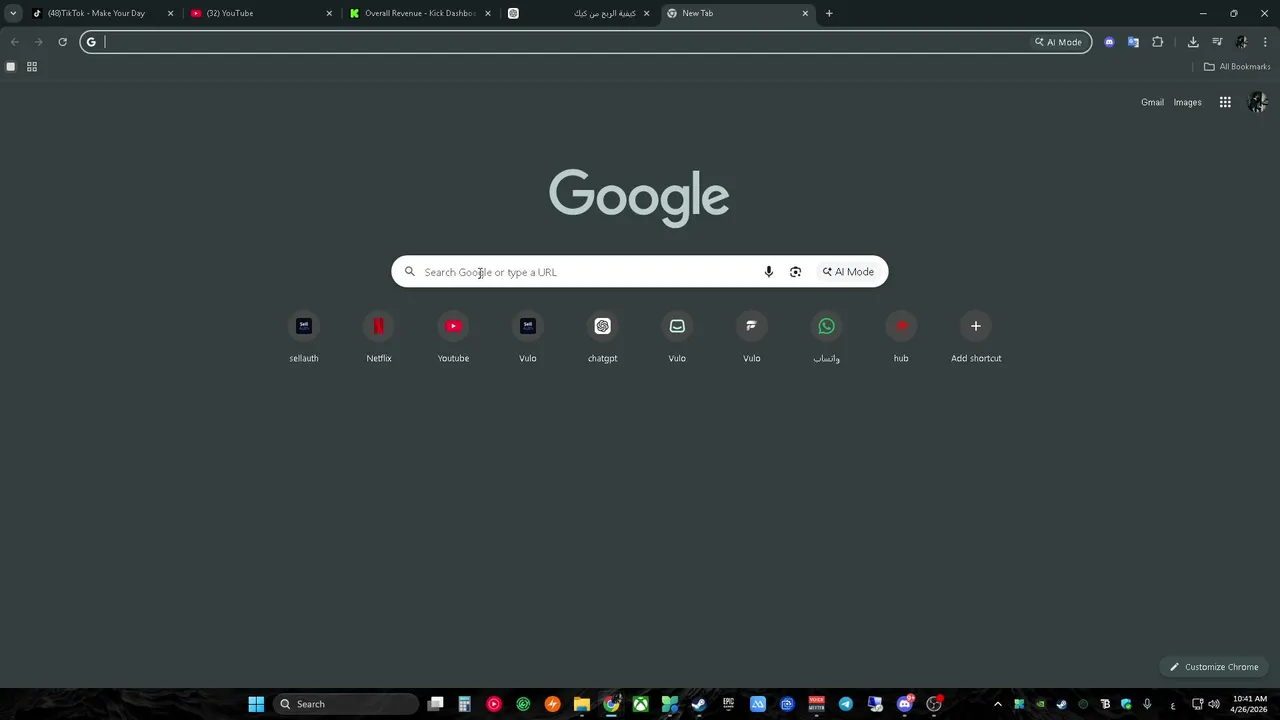The width and height of the screenshot is (1280, 720).
Task: Open Xbox app from taskbar
Action: [x=640, y=704]
